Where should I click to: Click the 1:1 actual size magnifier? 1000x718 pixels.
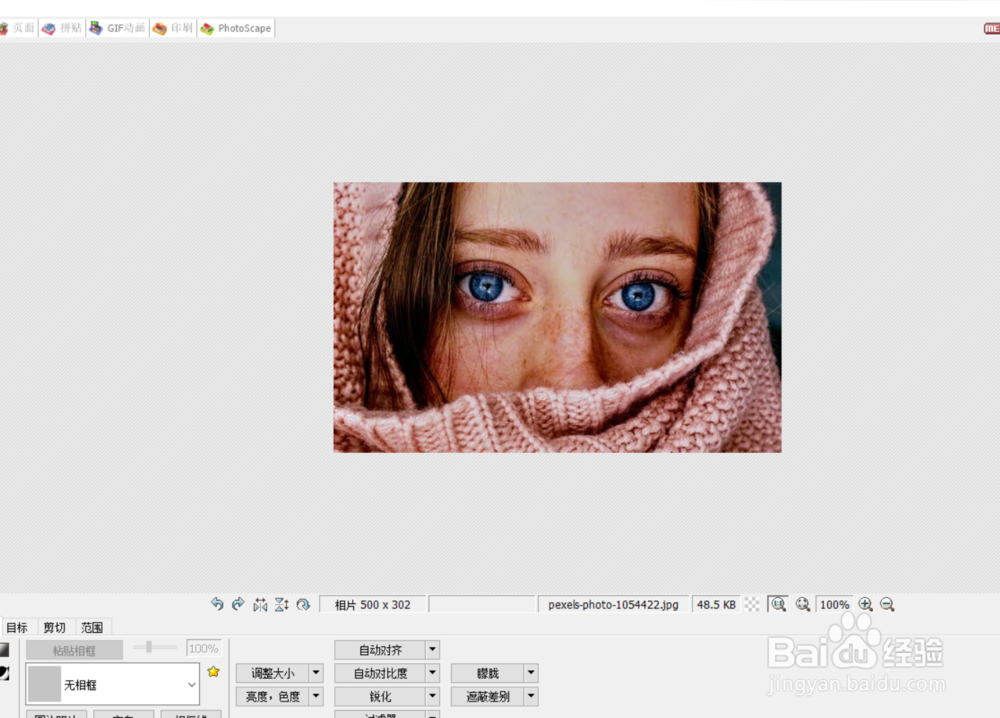778,604
